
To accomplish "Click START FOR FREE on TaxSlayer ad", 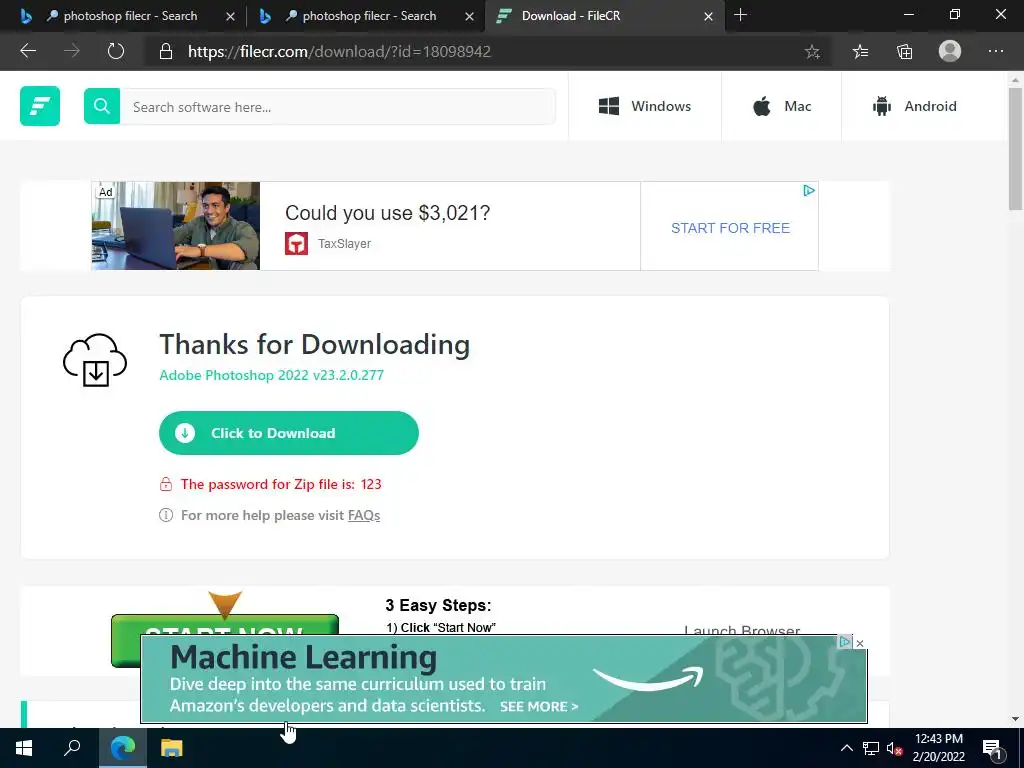I will tap(730, 228).
